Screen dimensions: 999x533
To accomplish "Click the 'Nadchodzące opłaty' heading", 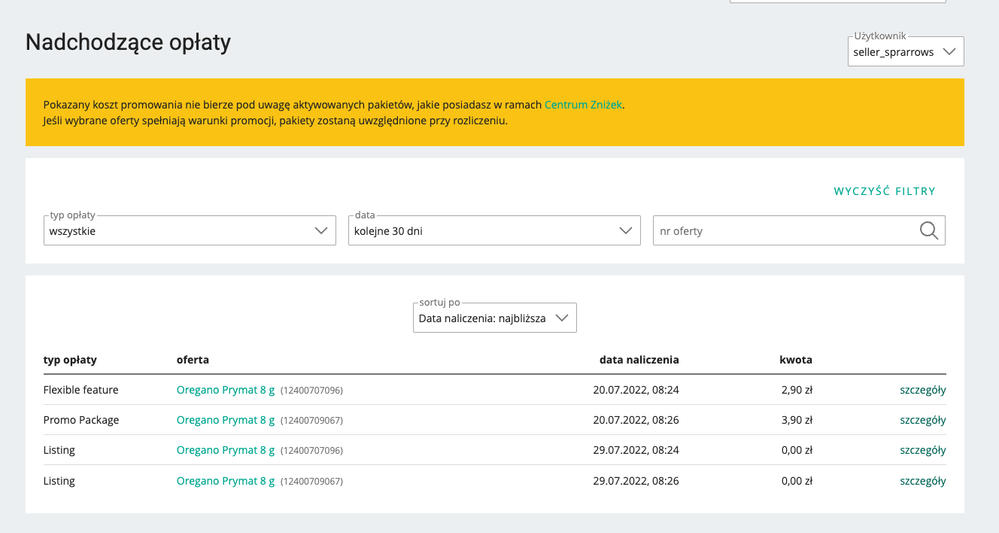I will pos(128,43).
